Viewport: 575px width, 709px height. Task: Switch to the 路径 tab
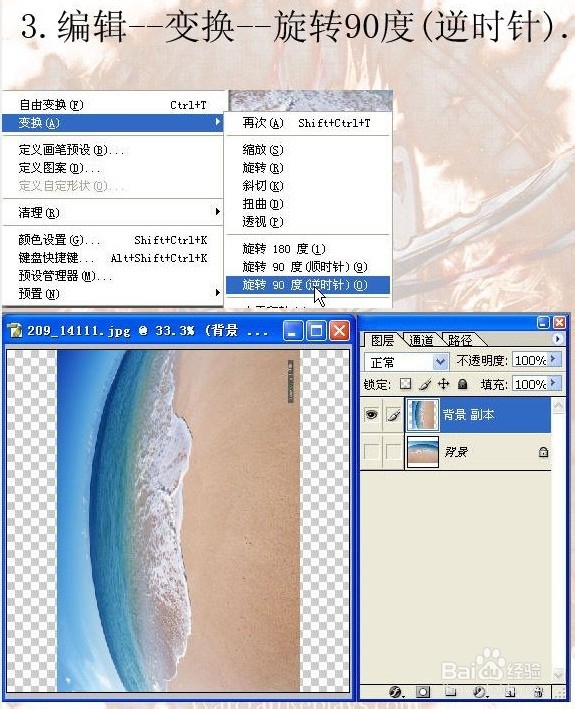(460, 340)
